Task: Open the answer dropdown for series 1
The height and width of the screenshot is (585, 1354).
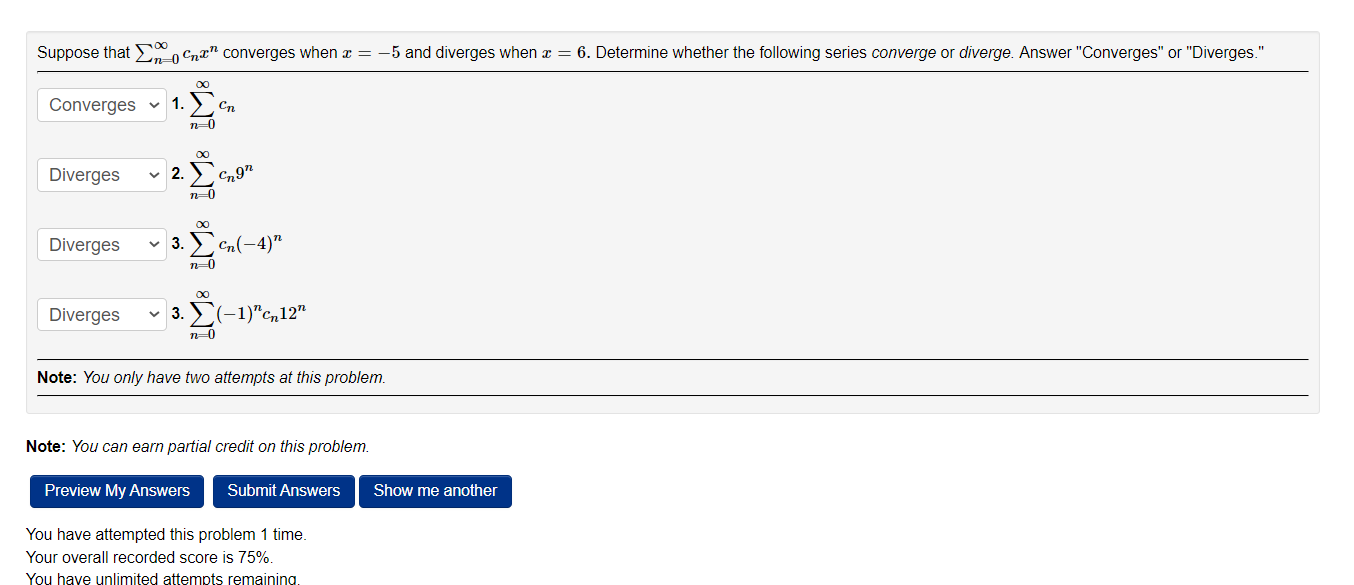Action: point(101,104)
